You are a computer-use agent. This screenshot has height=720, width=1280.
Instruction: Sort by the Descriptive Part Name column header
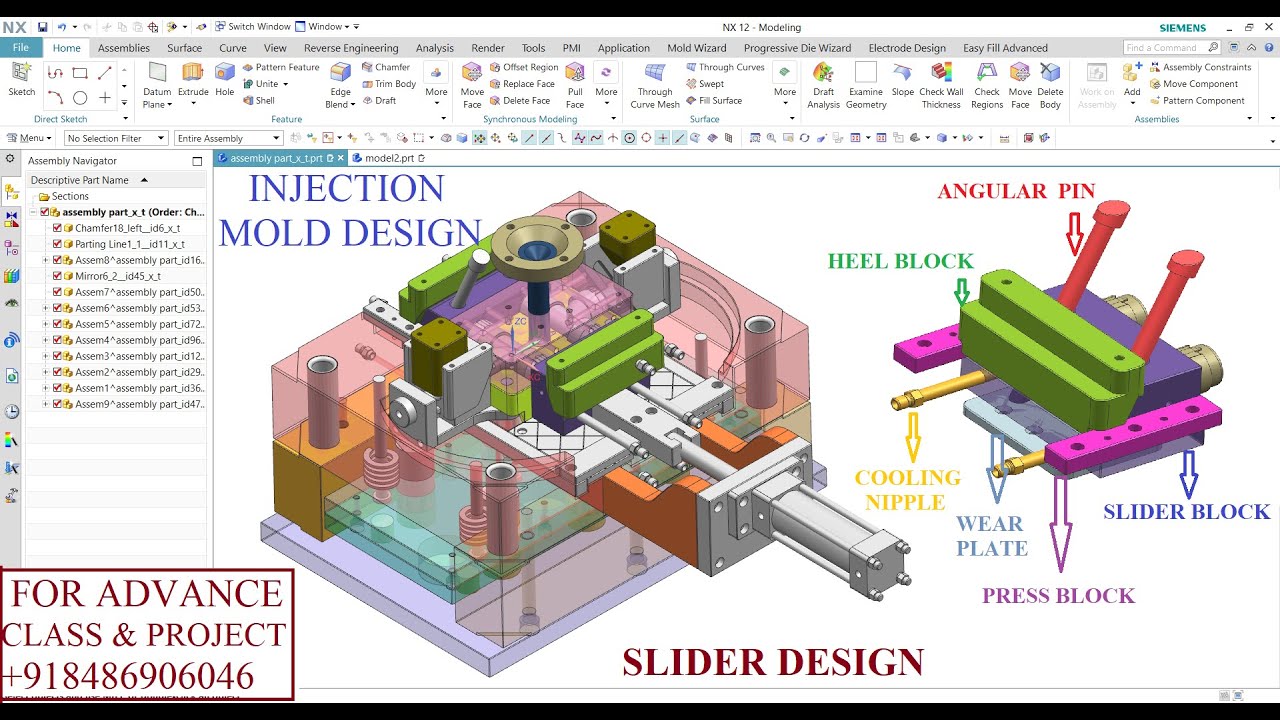pyautogui.click(x=116, y=180)
